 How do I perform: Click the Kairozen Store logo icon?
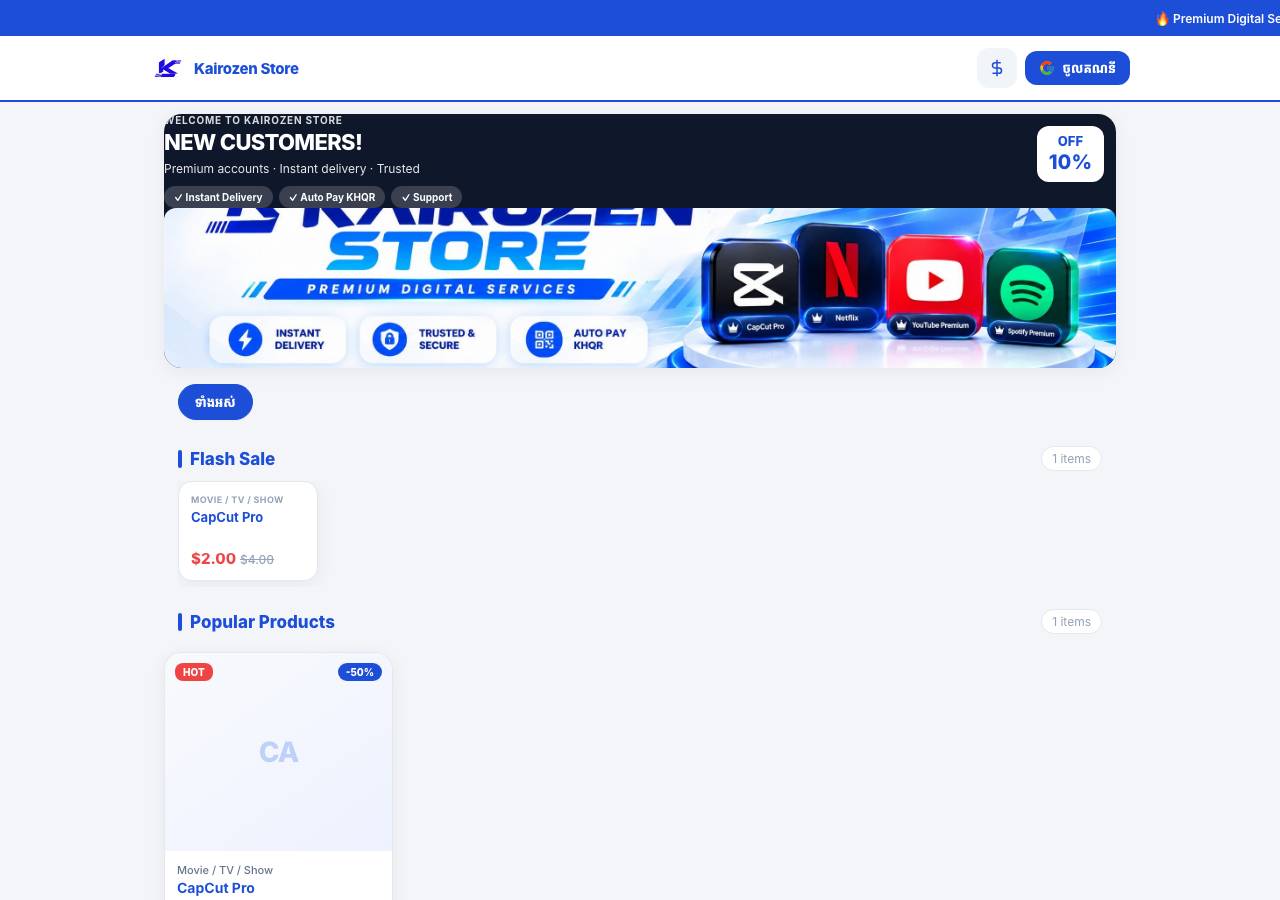(168, 68)
